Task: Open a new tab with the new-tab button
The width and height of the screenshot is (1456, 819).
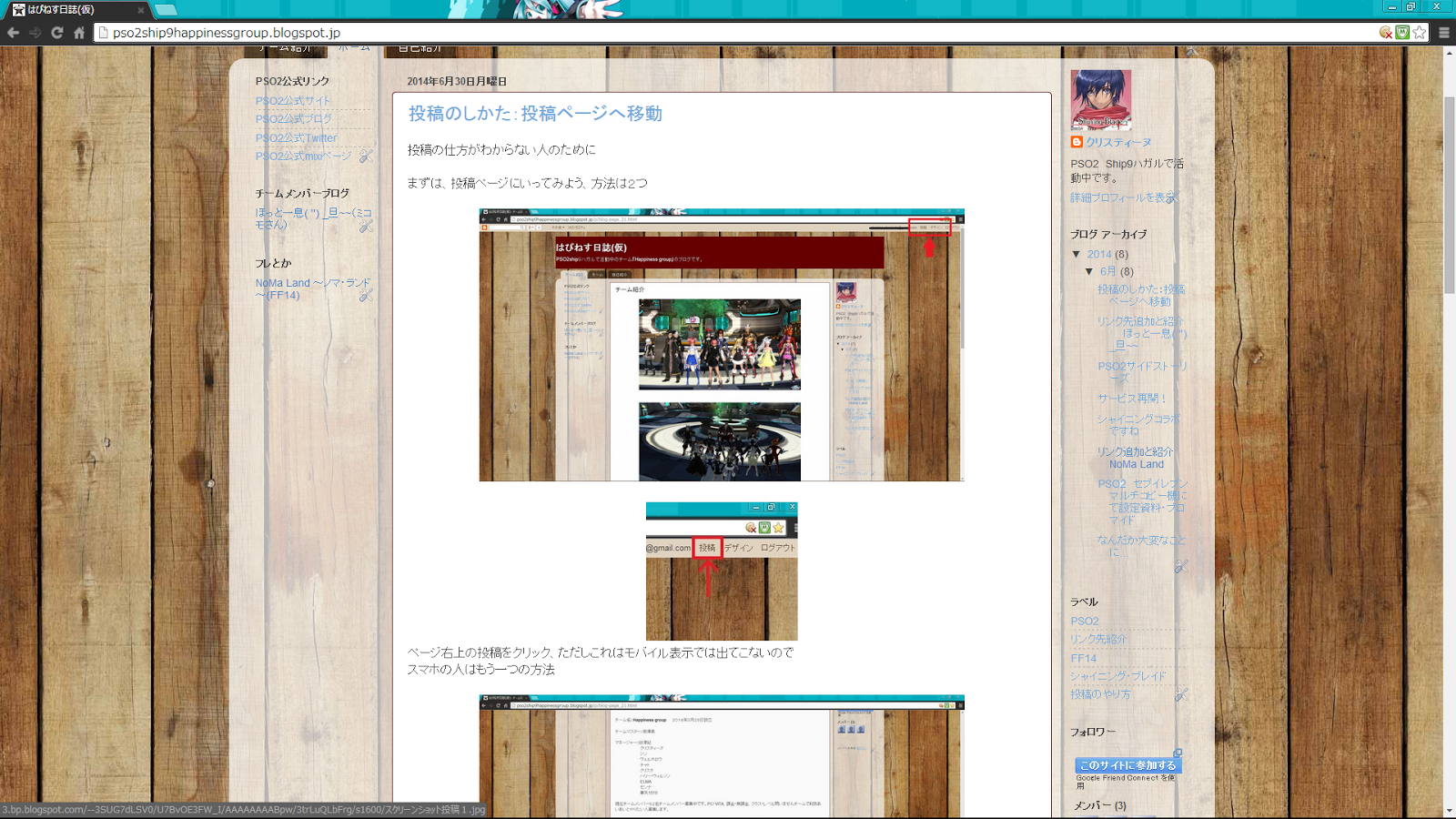Action: [165, 10]
